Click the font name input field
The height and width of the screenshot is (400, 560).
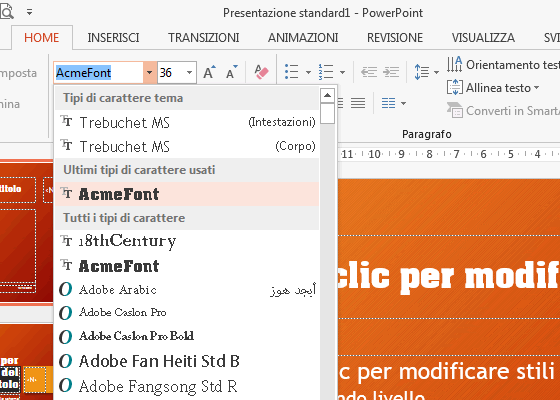(99, 72)
